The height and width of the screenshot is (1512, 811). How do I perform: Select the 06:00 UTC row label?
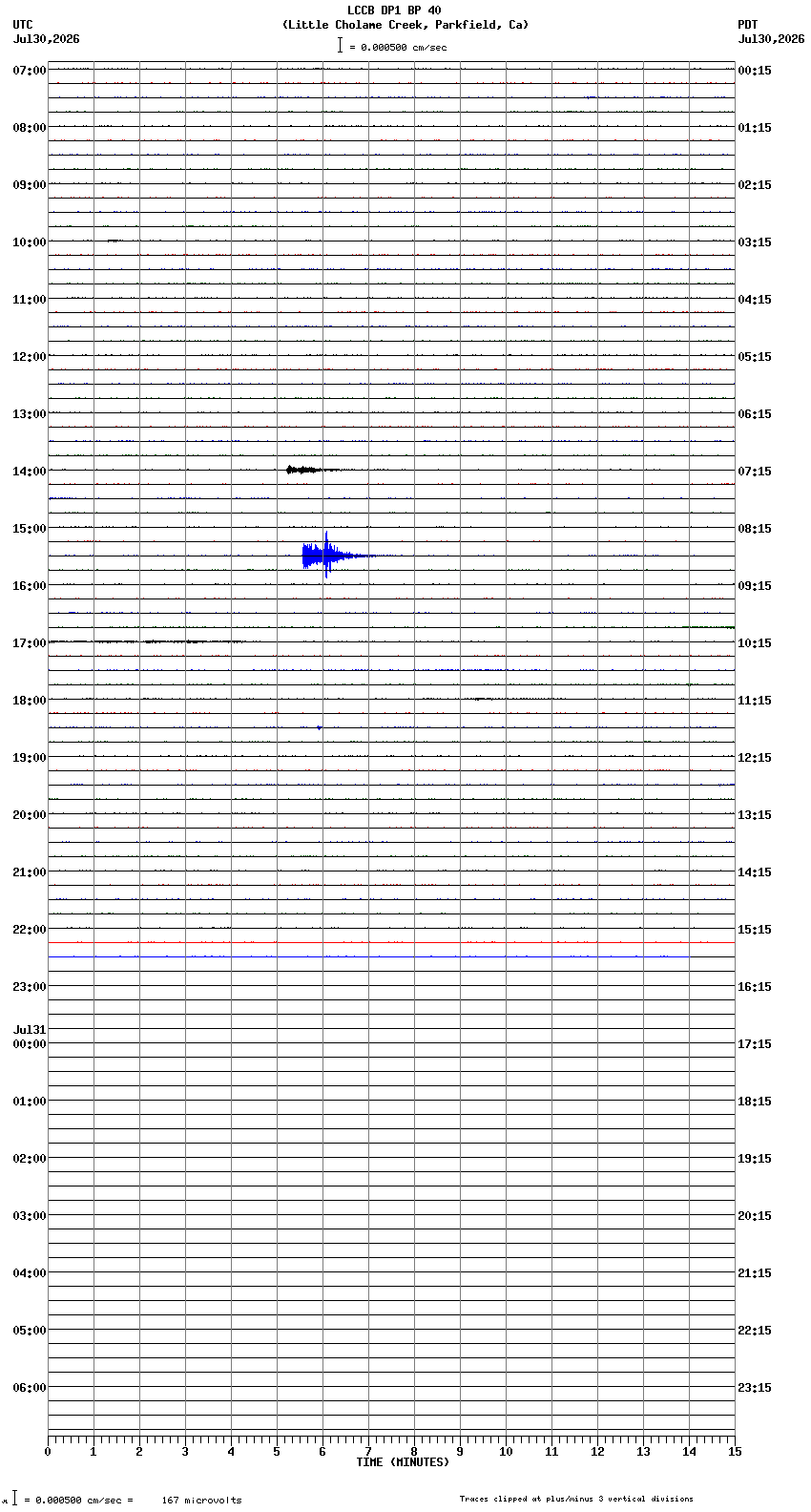30,1388
